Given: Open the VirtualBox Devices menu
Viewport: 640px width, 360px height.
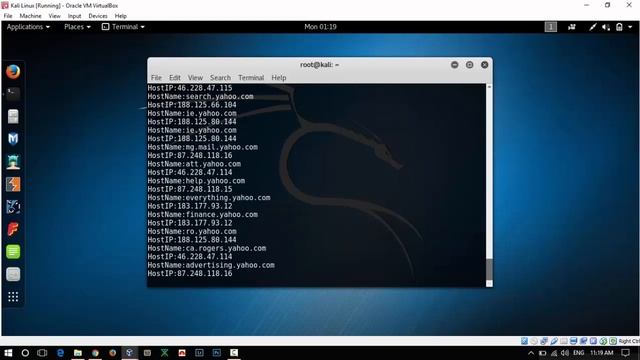Looking at the screenshot, I should click(98, 16).
